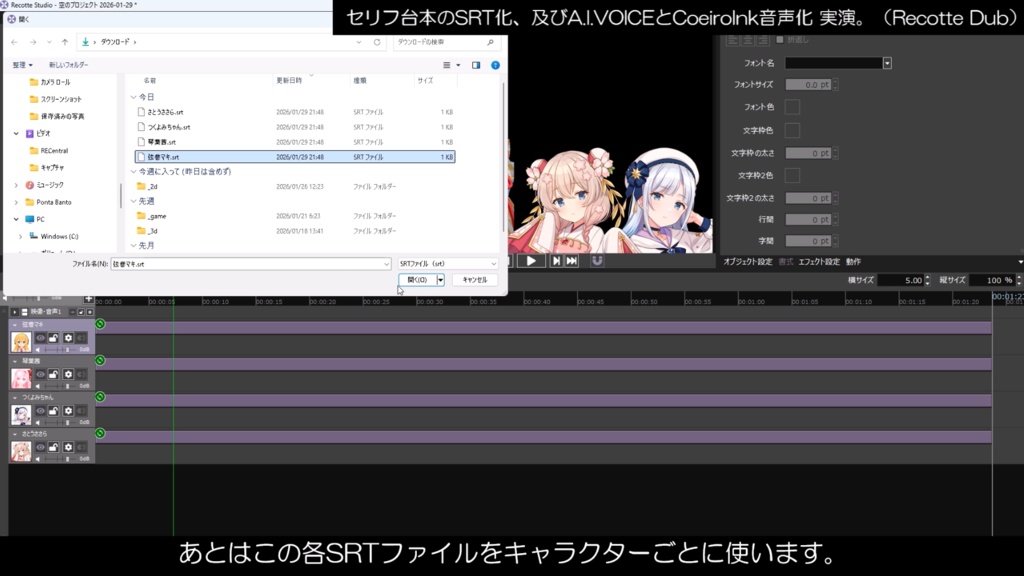
Task: Go up one folder level in dialog
Action: click(x=65, y=42)
